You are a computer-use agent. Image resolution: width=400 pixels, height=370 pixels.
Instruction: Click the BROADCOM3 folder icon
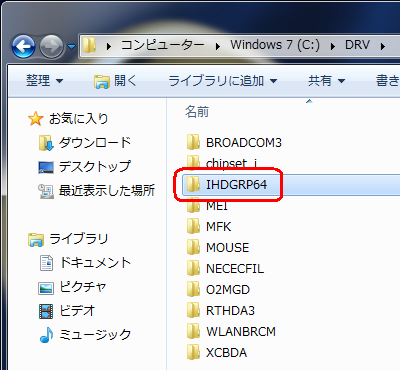(x=193, y=142)
